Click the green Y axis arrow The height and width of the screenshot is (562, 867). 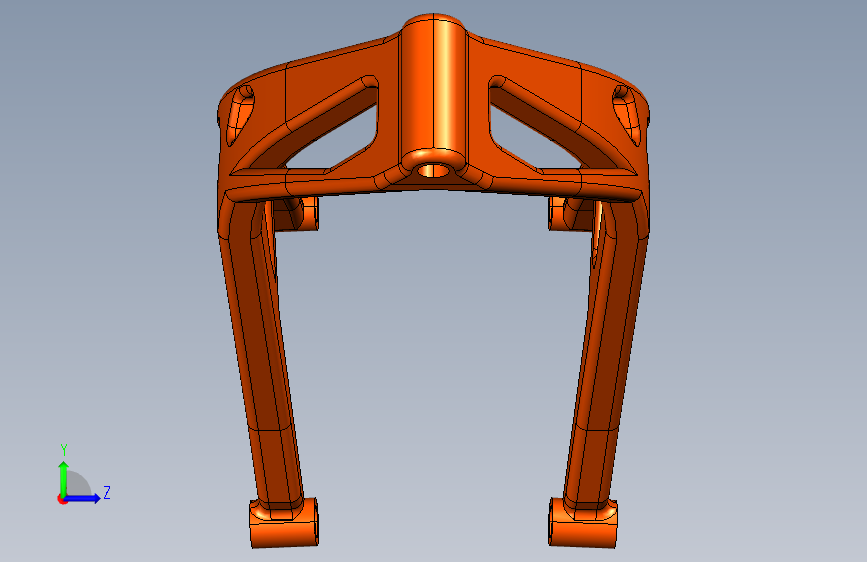[64, 478]
